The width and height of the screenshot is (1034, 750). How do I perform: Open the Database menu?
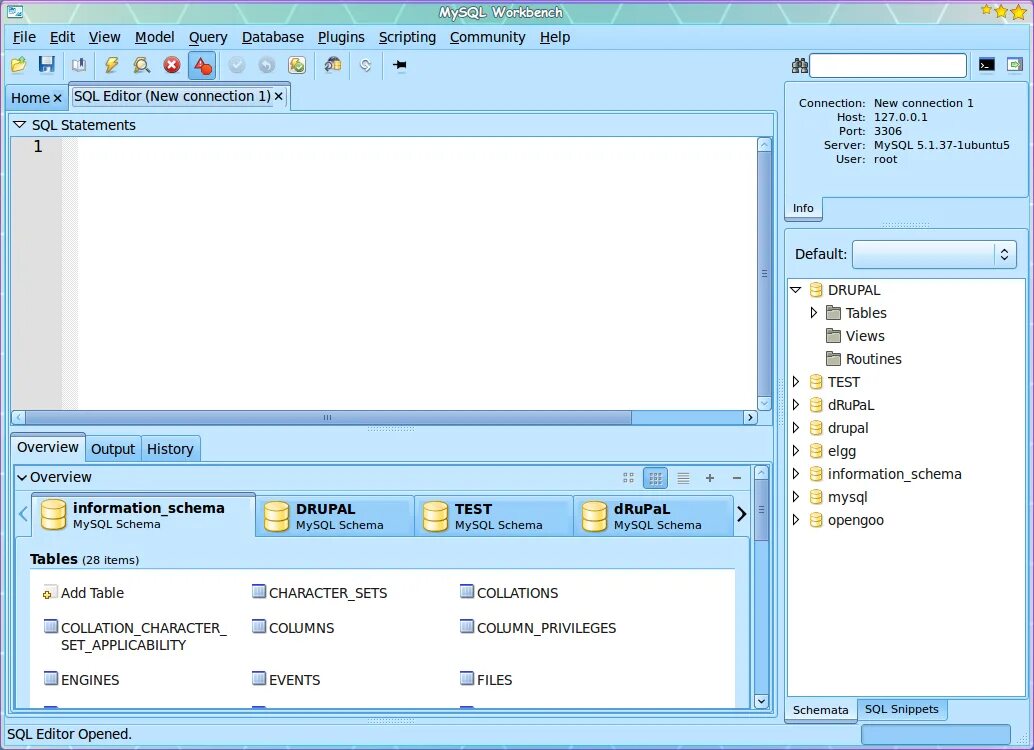[x=273, y=38]
